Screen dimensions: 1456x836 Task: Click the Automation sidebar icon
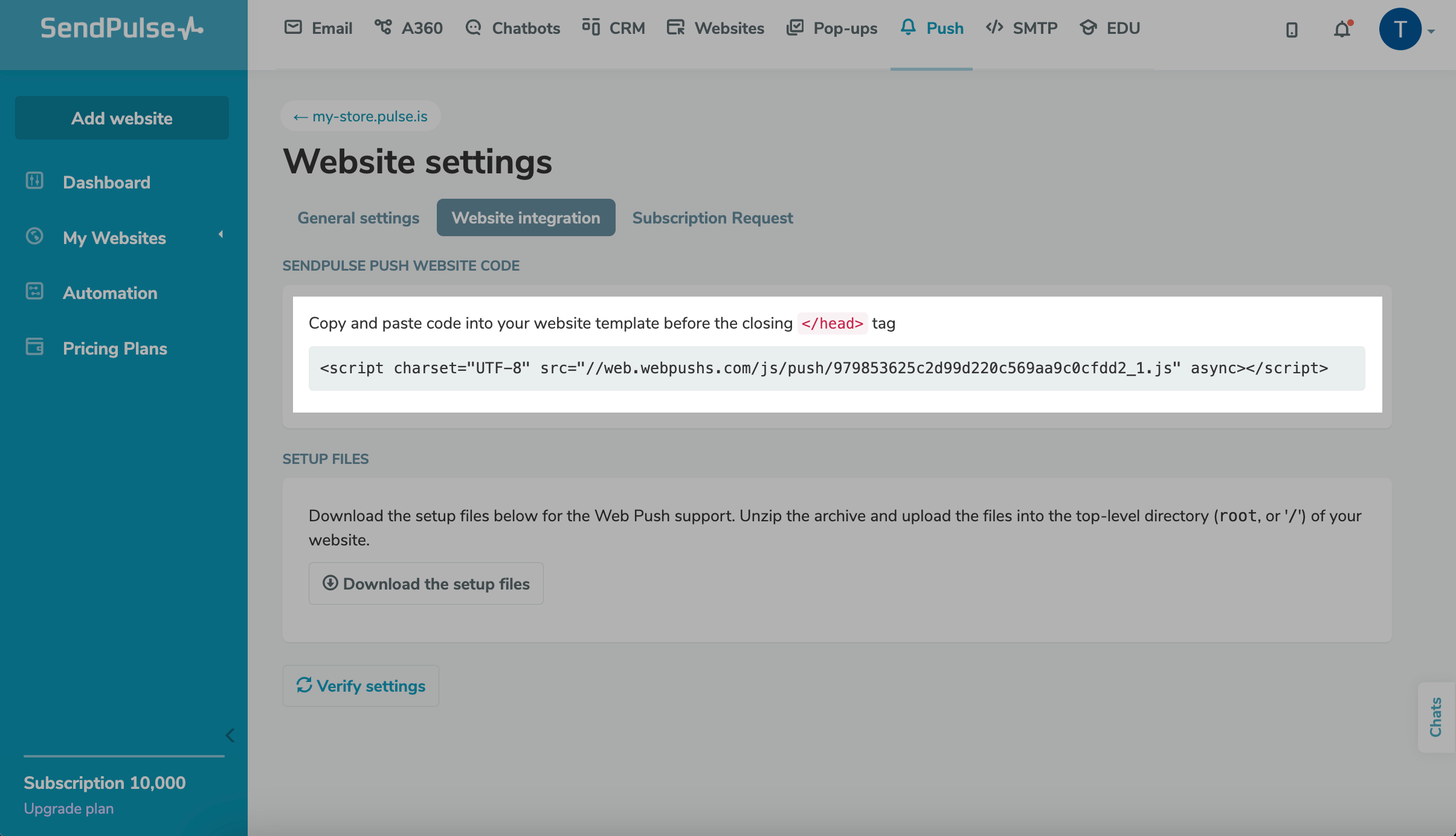(x=34, y=292)
